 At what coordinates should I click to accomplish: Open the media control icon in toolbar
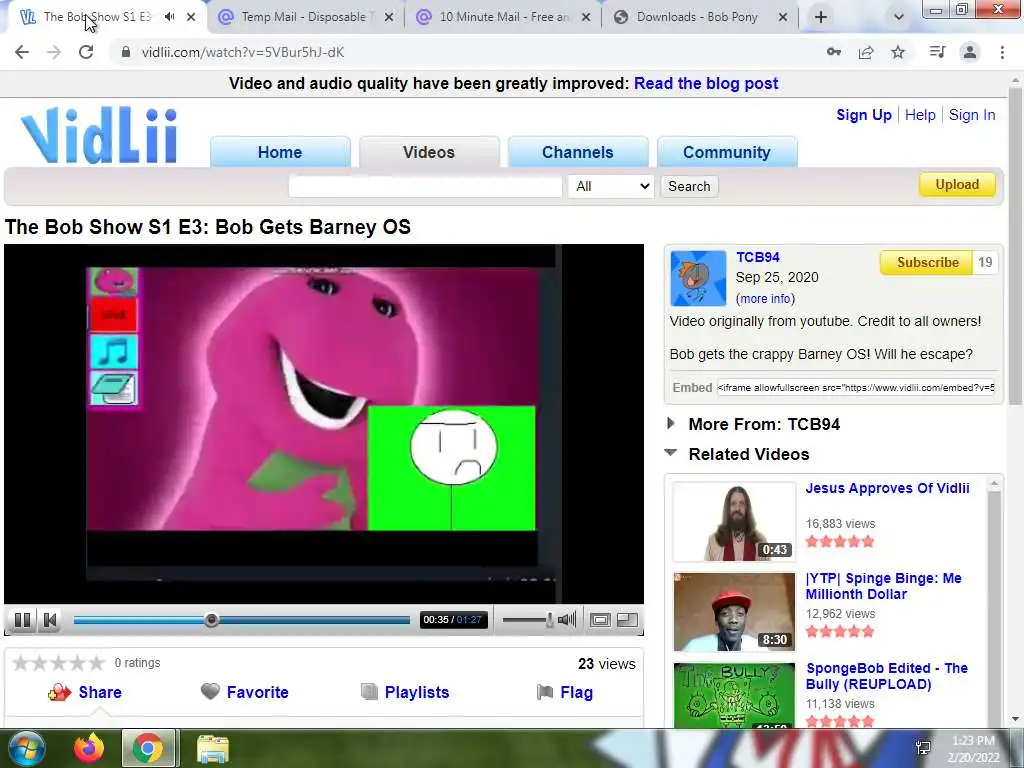pyautogui.click(x=937, y=52)
